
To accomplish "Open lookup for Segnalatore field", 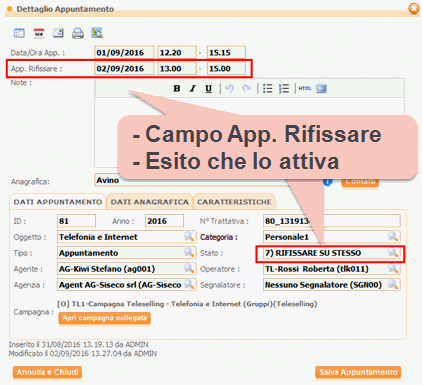I will 393,284.
